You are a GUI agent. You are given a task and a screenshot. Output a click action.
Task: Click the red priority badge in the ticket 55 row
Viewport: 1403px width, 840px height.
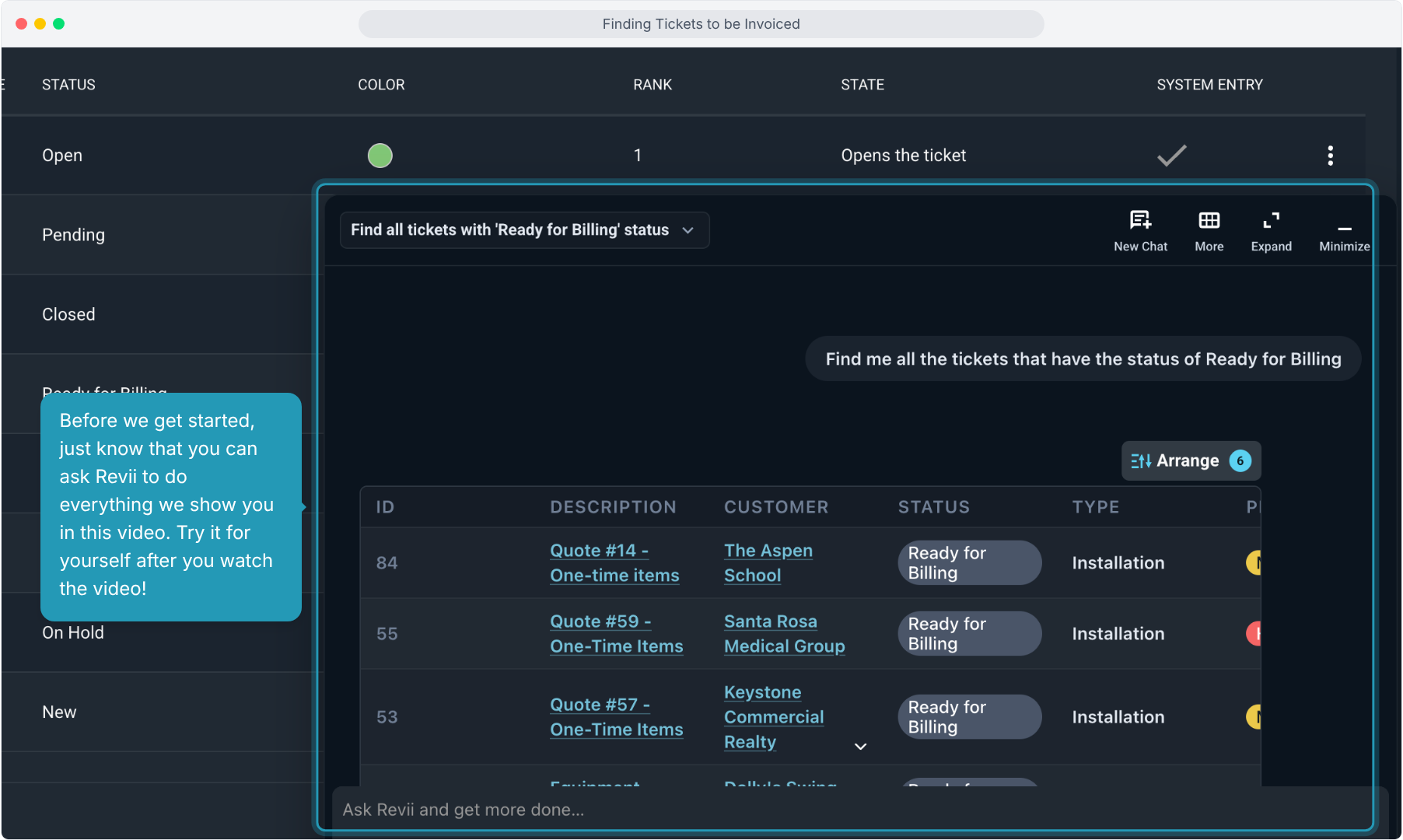pos(1253,634)
